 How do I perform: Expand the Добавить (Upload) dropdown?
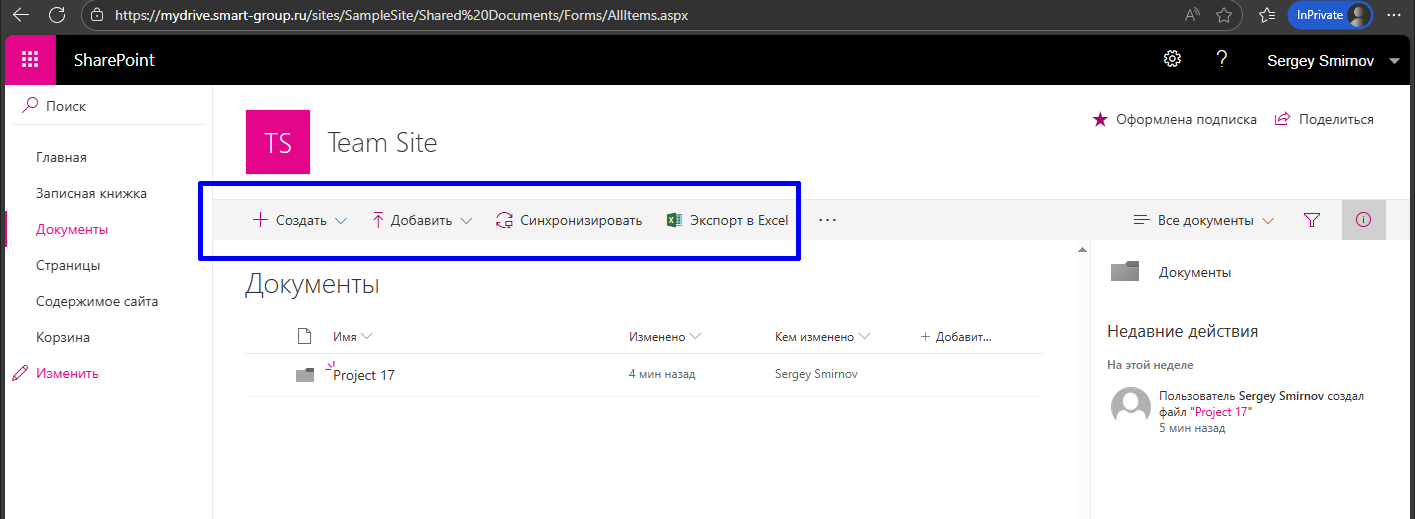tap(421, 220)
